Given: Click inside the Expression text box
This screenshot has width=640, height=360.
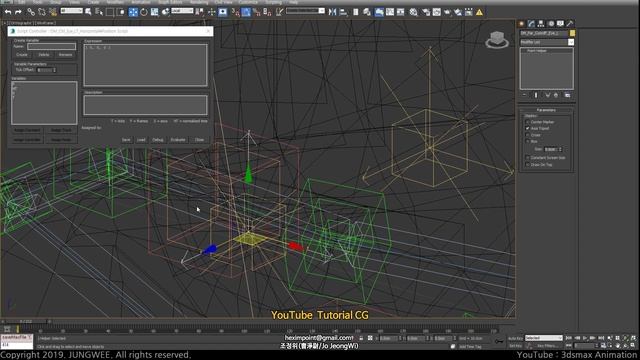Looking at the screenshot, I should click(146, 65).
